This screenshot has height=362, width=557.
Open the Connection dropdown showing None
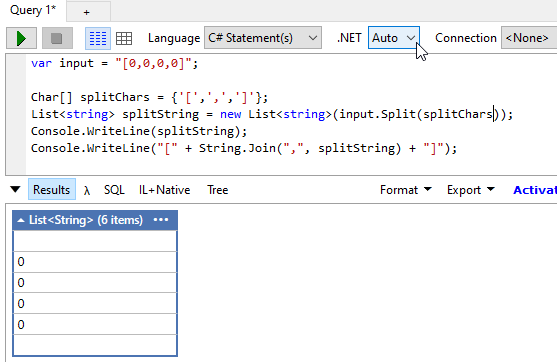[529, 38]
